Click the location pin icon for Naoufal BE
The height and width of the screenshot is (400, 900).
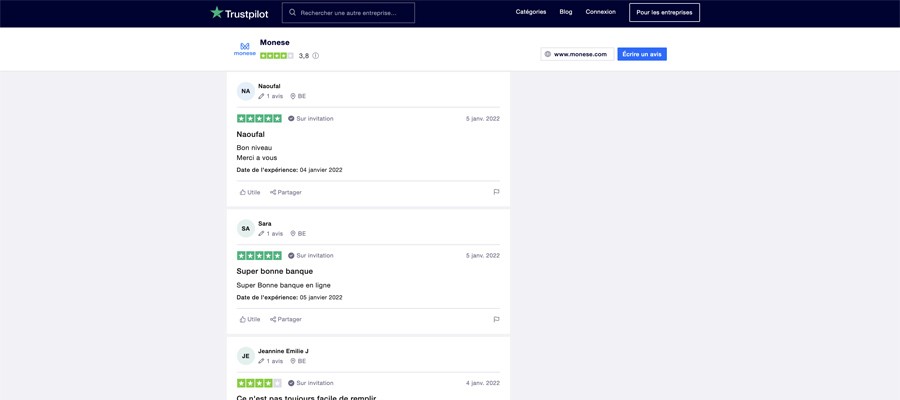tap(293, 96)
